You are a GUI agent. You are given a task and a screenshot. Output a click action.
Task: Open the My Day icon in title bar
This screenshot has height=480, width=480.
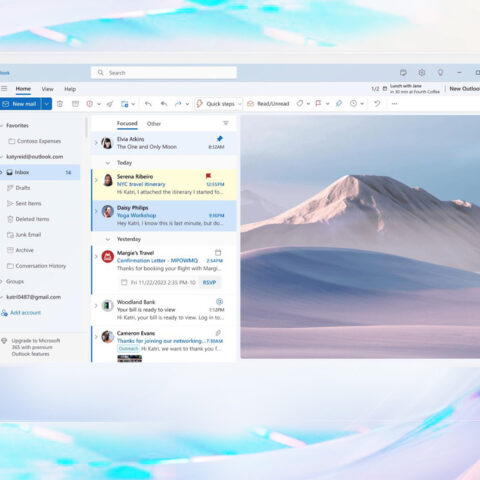[x=403, y=72]
